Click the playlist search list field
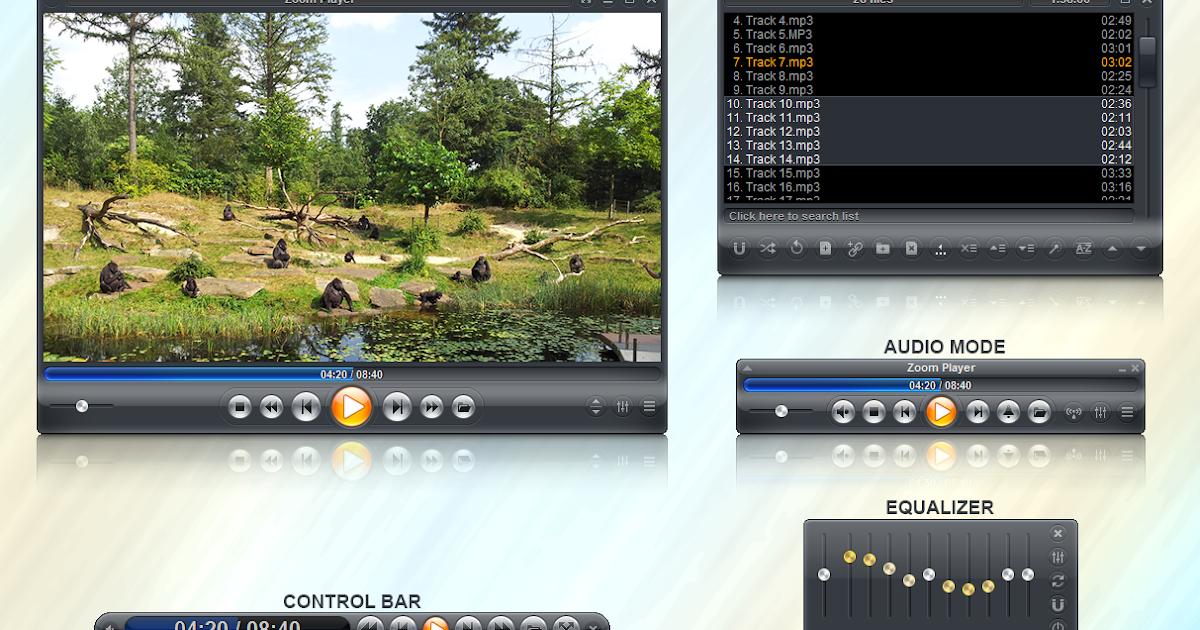 [929, 216]
